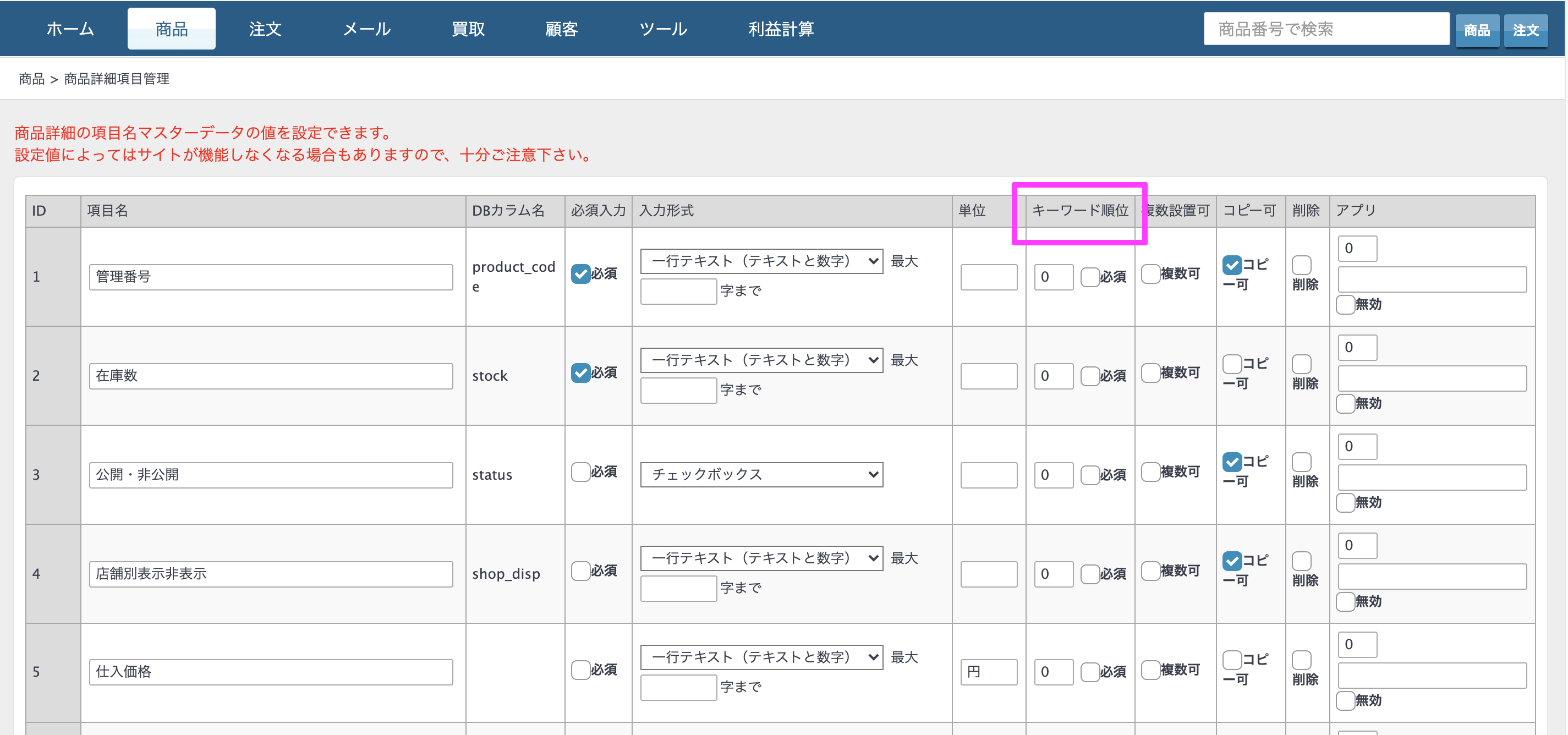Screen dimensions: 1568x735
Task: Enable keyword 必須 checkbox in 店舗別表示非表示 row
Action: click(1089, 574)
